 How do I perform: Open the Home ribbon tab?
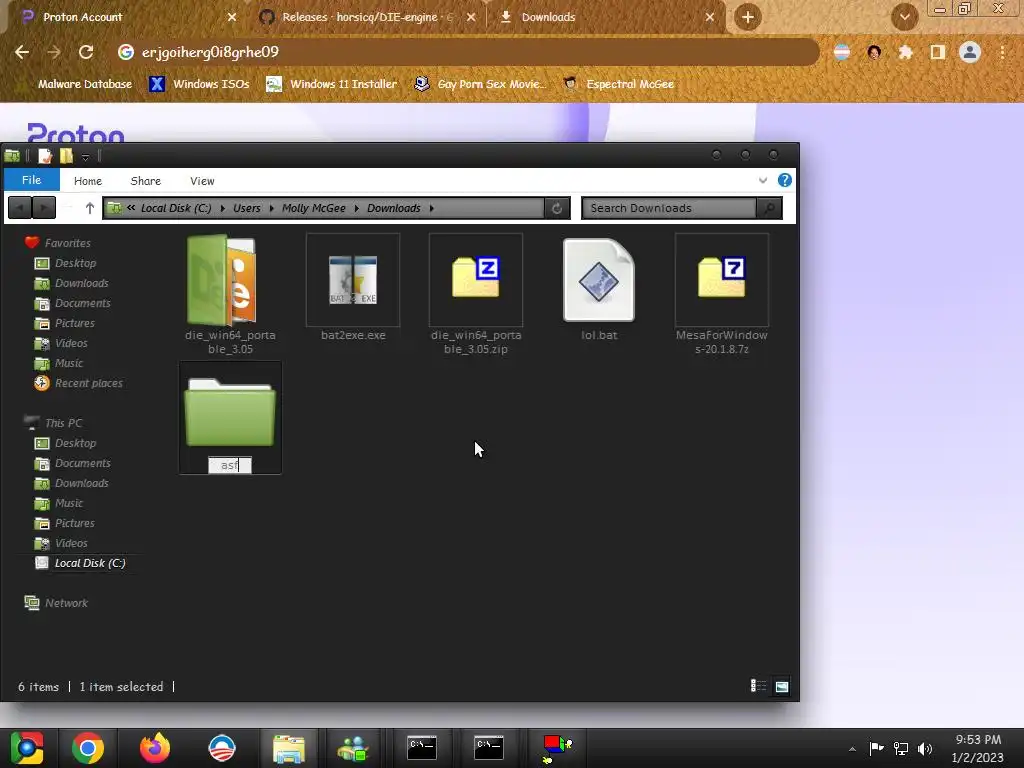[x=88, y=181]
